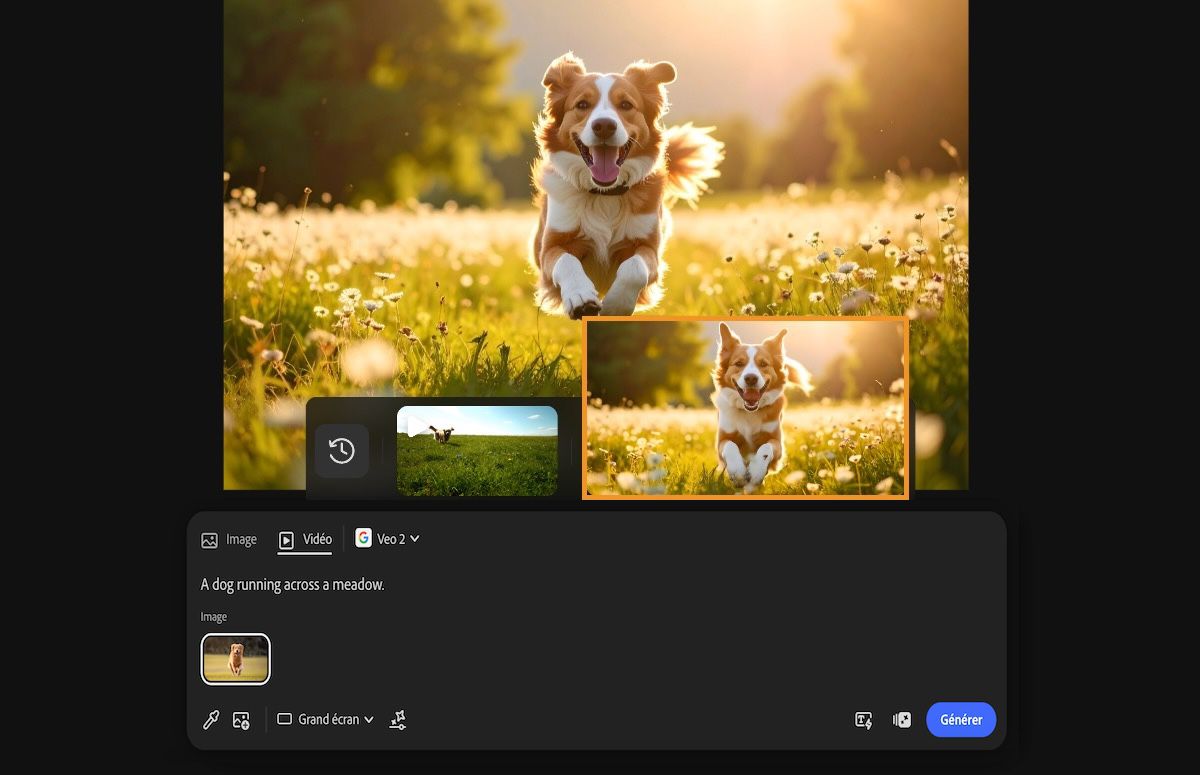Click the Google logo beside Veo 2
The image size is (1200, 775).
(x=363, y=538)
